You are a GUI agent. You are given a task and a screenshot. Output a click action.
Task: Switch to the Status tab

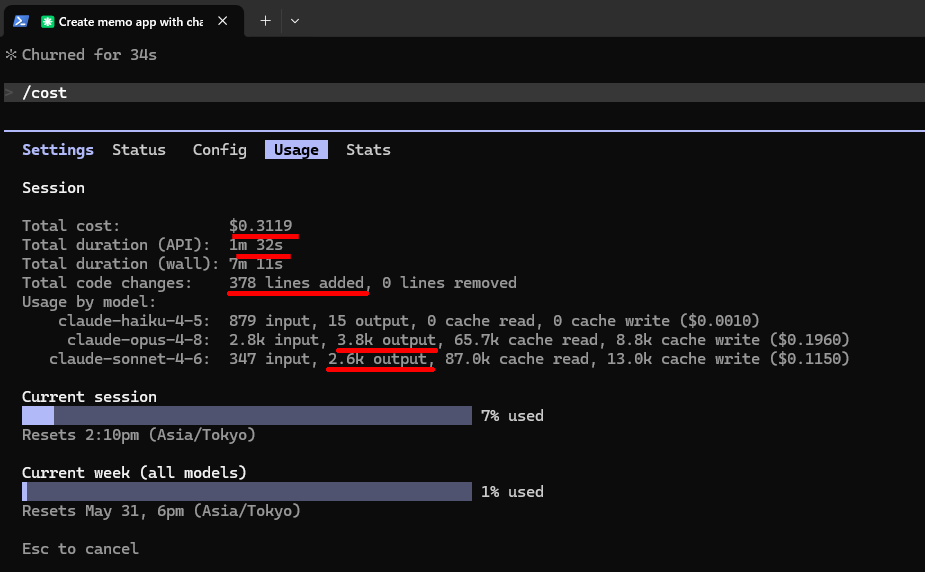(139, 150)
